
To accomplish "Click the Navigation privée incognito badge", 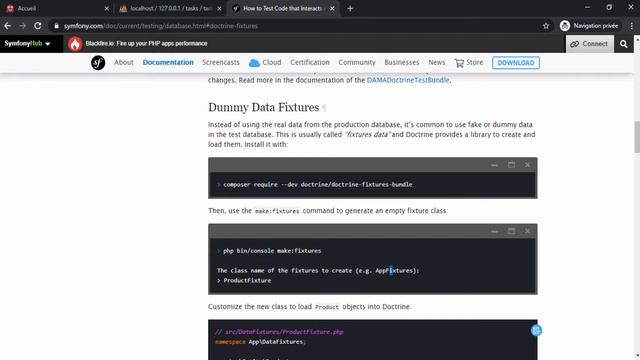I will point(589,26).
